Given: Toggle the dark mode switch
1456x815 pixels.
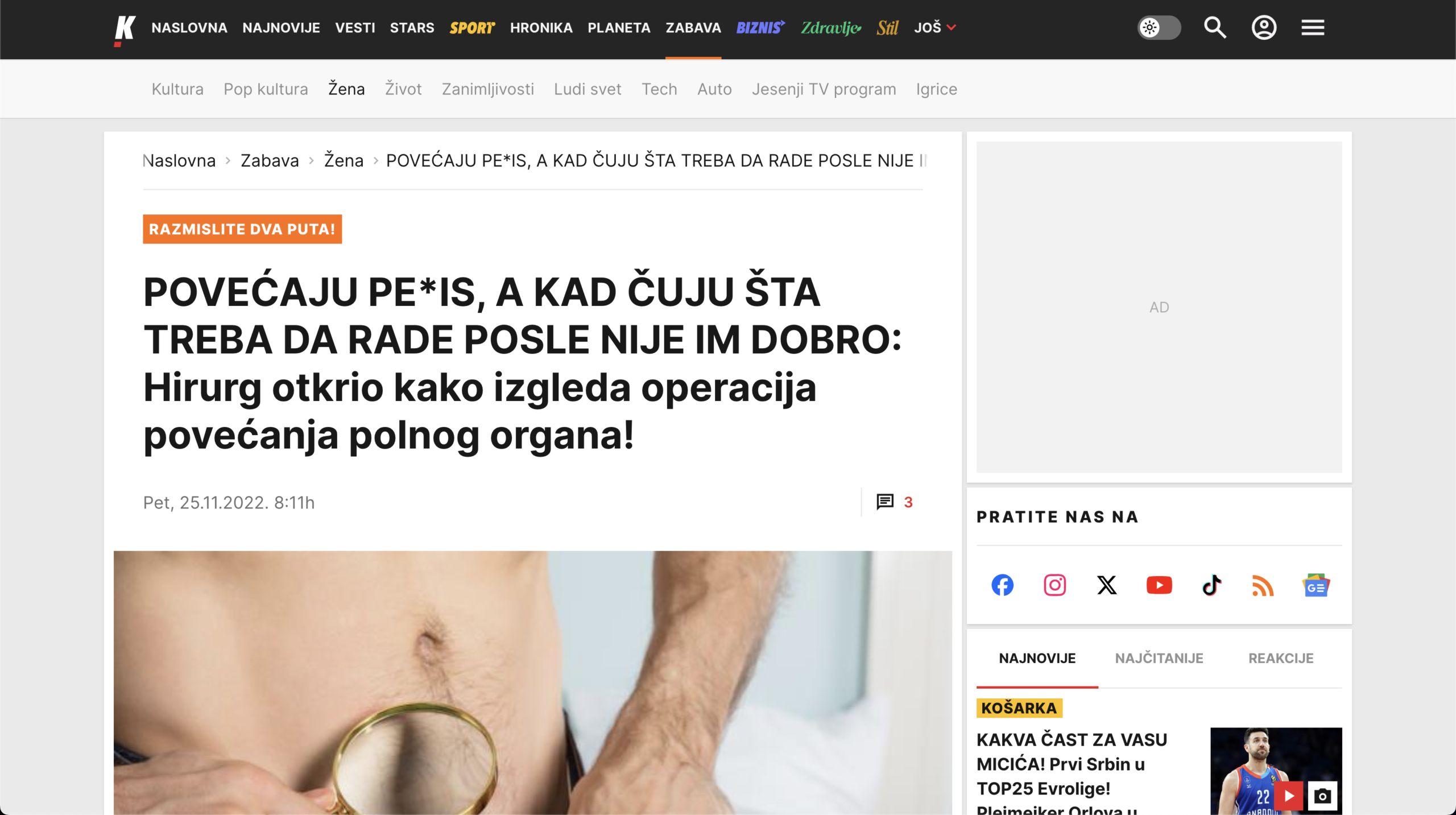Looking at the screenshot, I should pyautogui.click(x=1159, y=27).
